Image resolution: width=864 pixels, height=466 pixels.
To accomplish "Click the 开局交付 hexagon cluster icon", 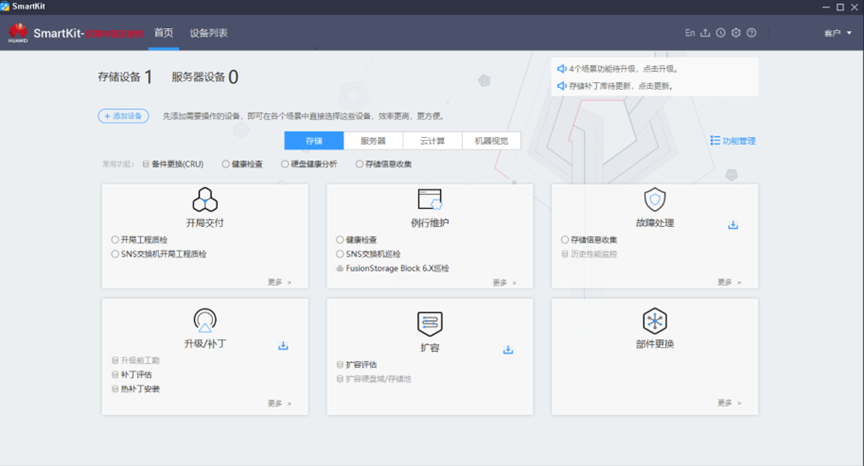I will [205, 199].
